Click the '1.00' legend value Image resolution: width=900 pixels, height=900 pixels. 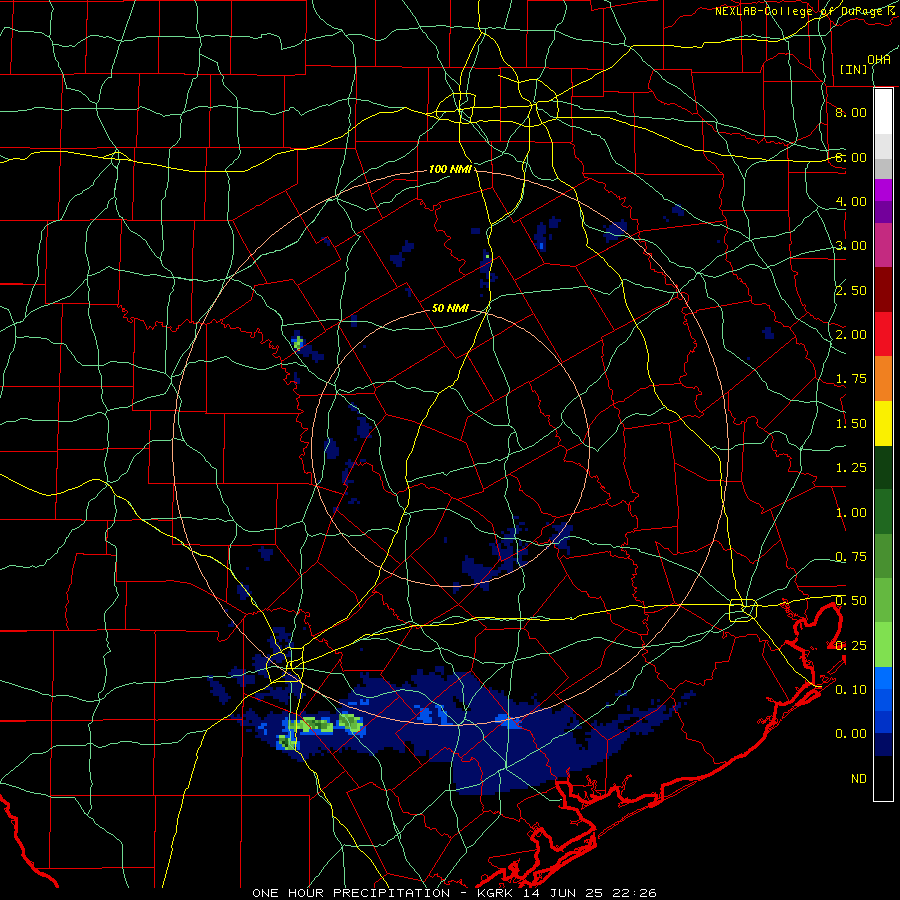(x=851, y=513)
